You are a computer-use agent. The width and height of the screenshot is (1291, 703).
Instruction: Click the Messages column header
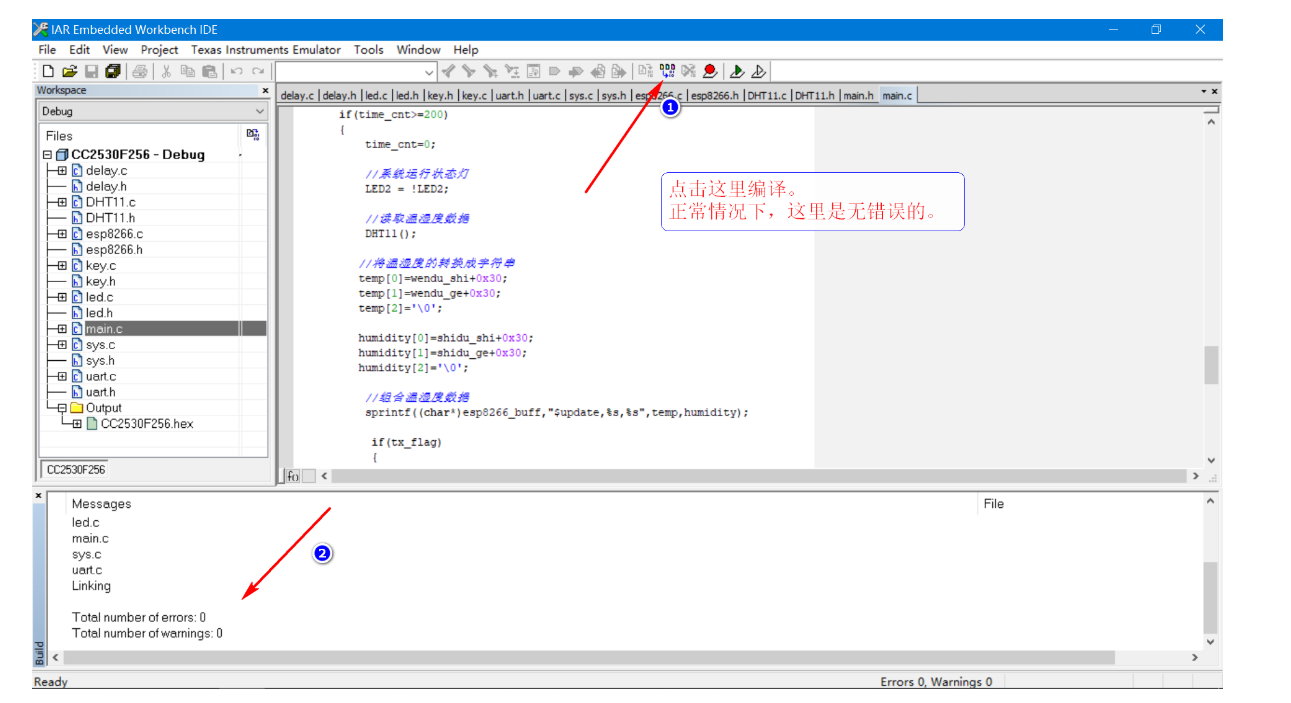tap(101, 504)
